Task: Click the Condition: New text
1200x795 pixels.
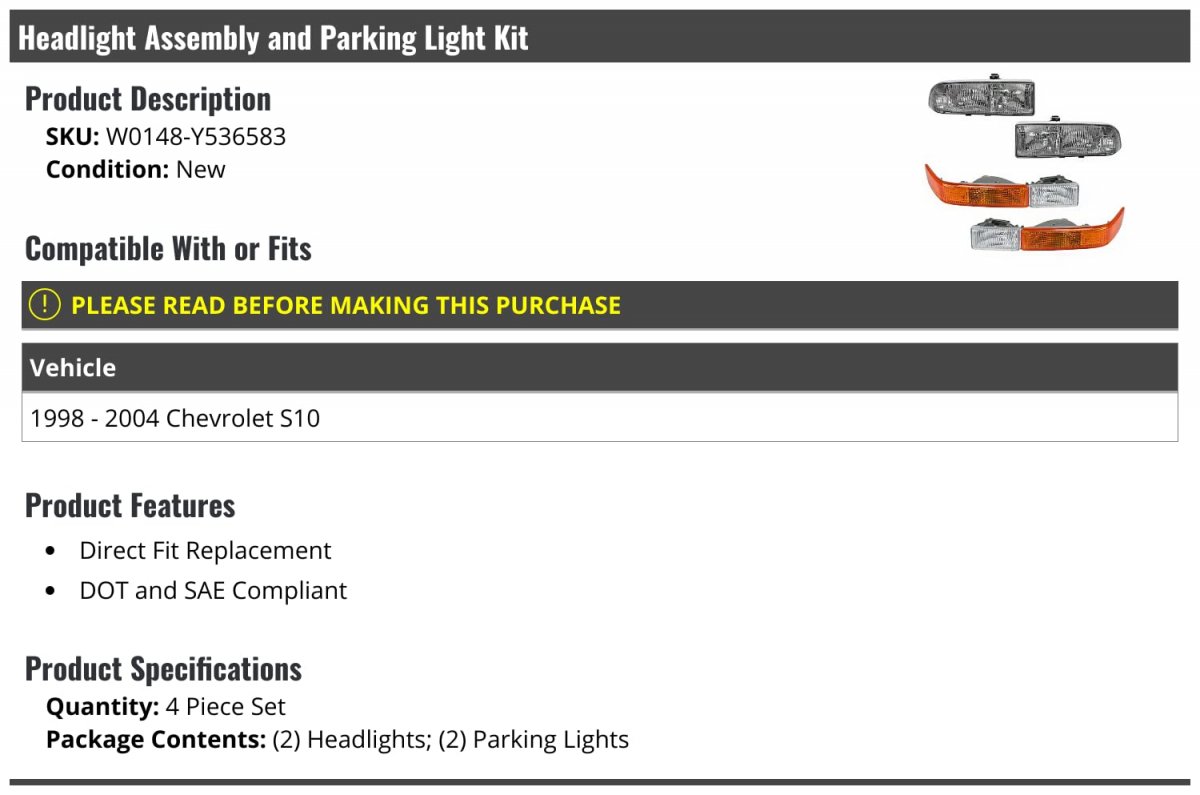Action: pyautogui.click(x=136, y=169)
